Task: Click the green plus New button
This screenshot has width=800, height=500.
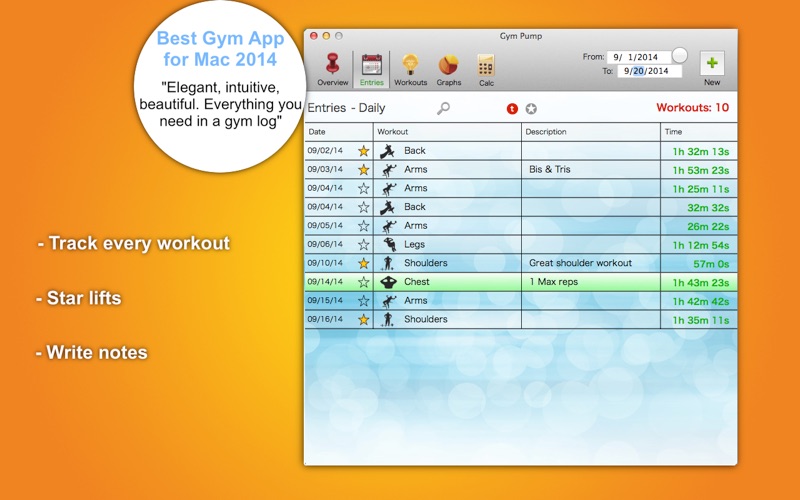Action: click(712, 63)
